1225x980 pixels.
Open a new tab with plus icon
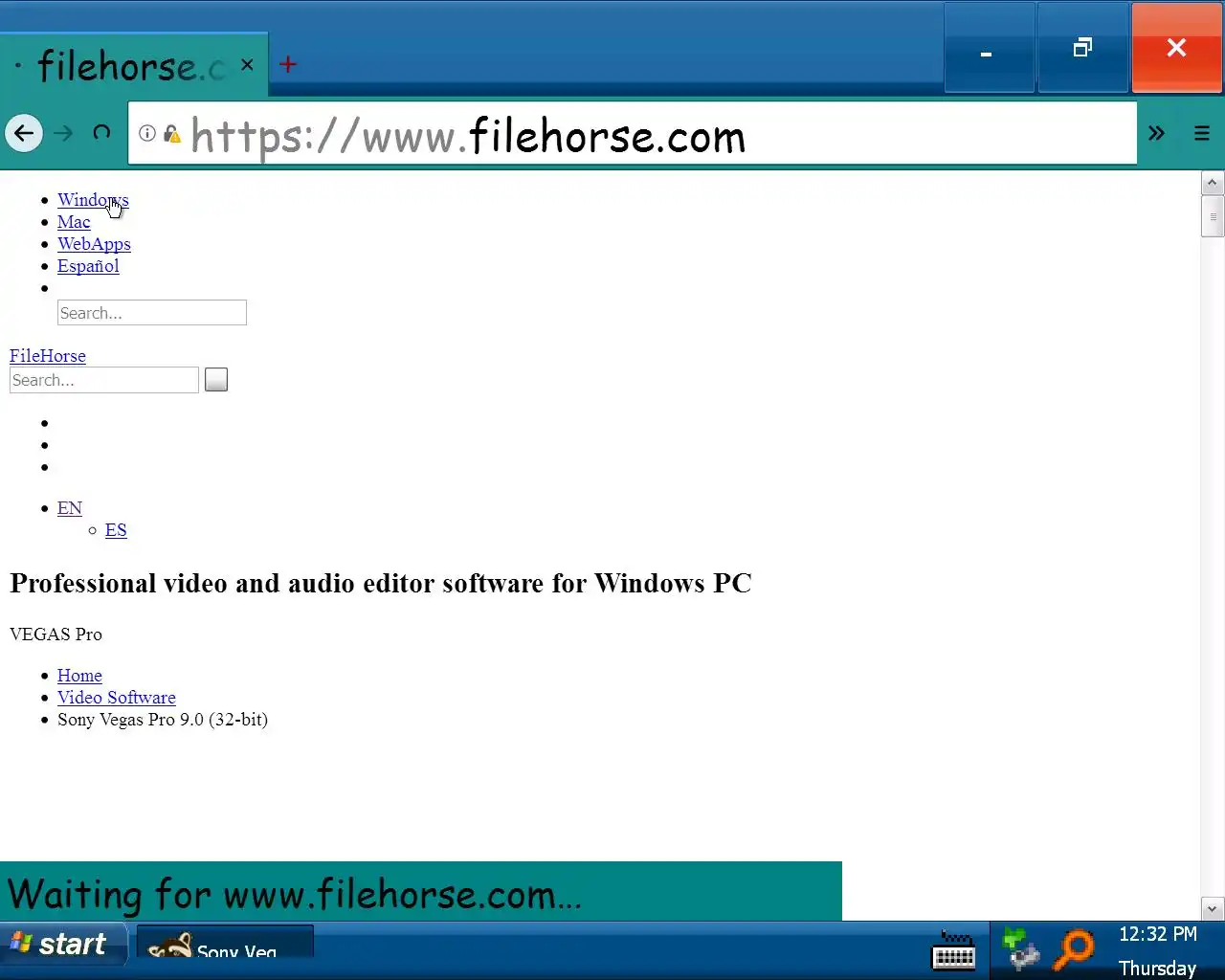pos(288,65)
